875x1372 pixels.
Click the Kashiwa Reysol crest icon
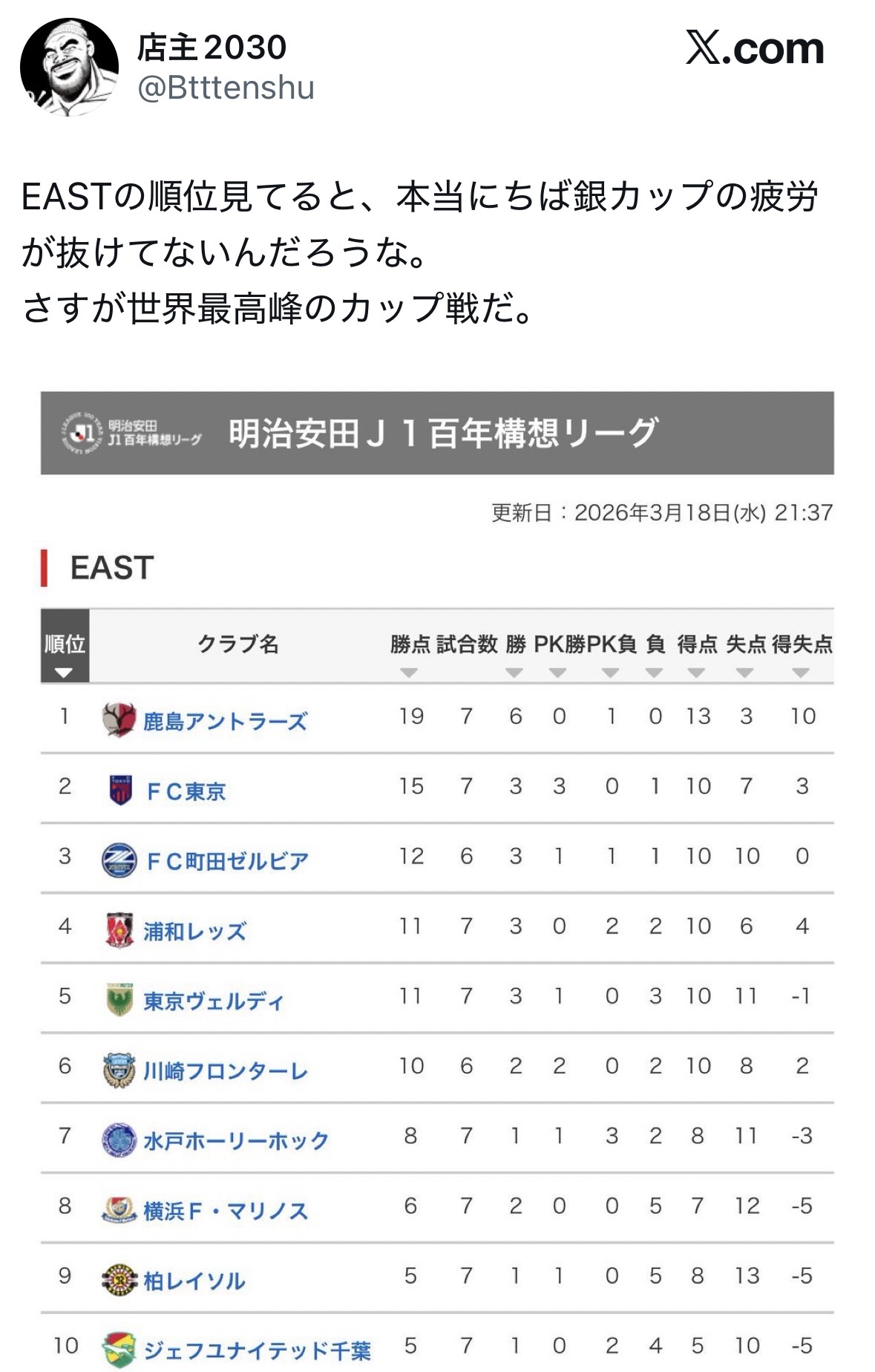pos(119,1279)
